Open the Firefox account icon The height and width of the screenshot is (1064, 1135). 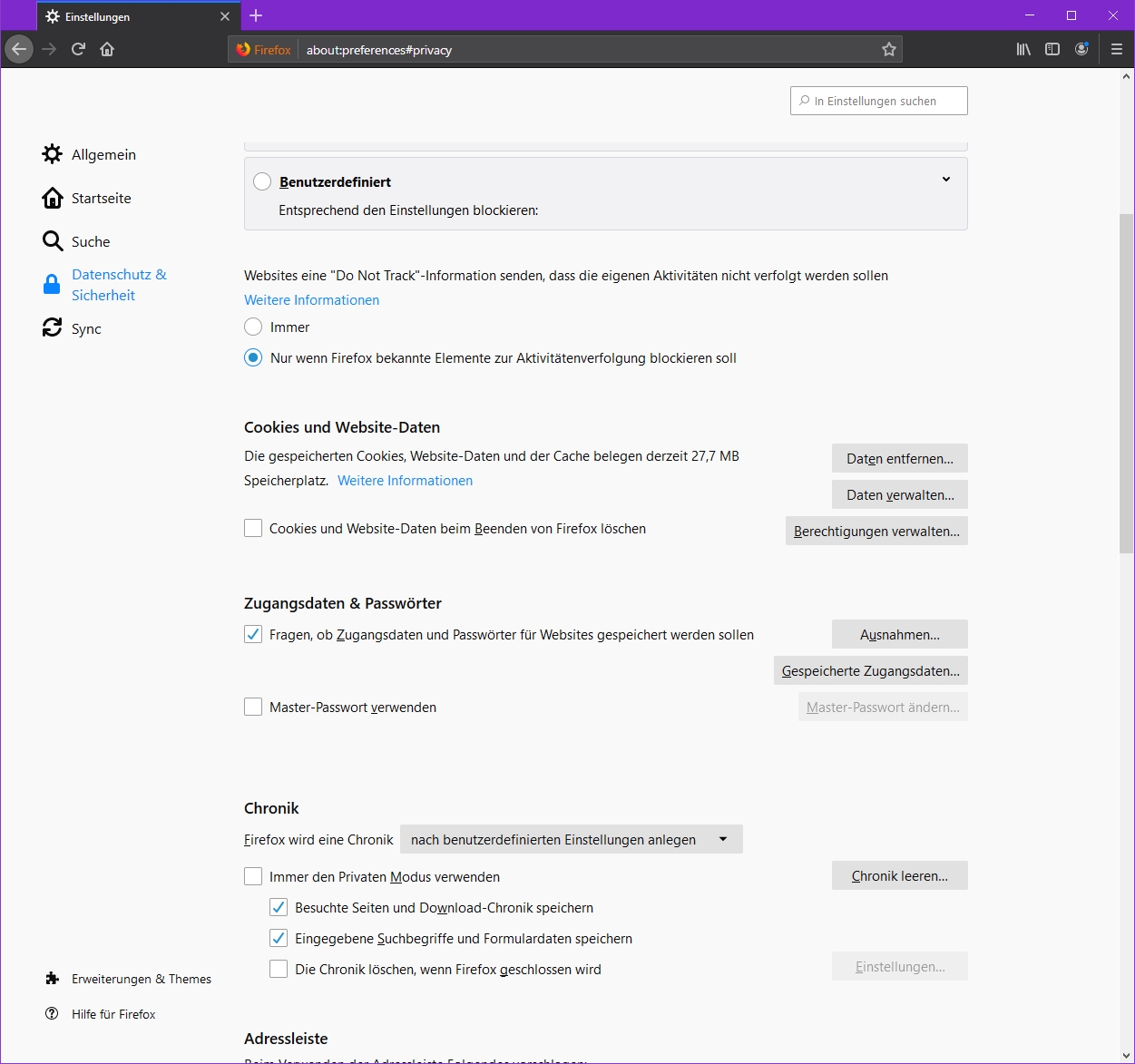pos(1081,49)
